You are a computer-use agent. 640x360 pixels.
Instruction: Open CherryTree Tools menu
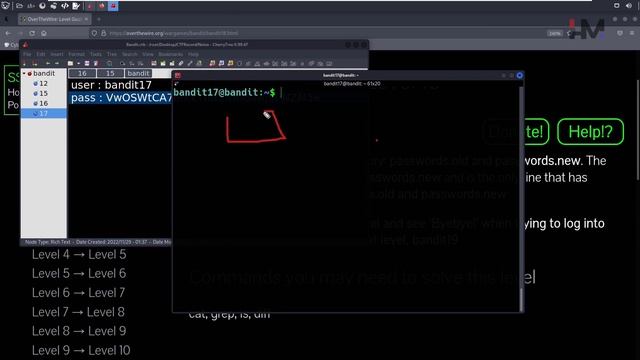96,54
